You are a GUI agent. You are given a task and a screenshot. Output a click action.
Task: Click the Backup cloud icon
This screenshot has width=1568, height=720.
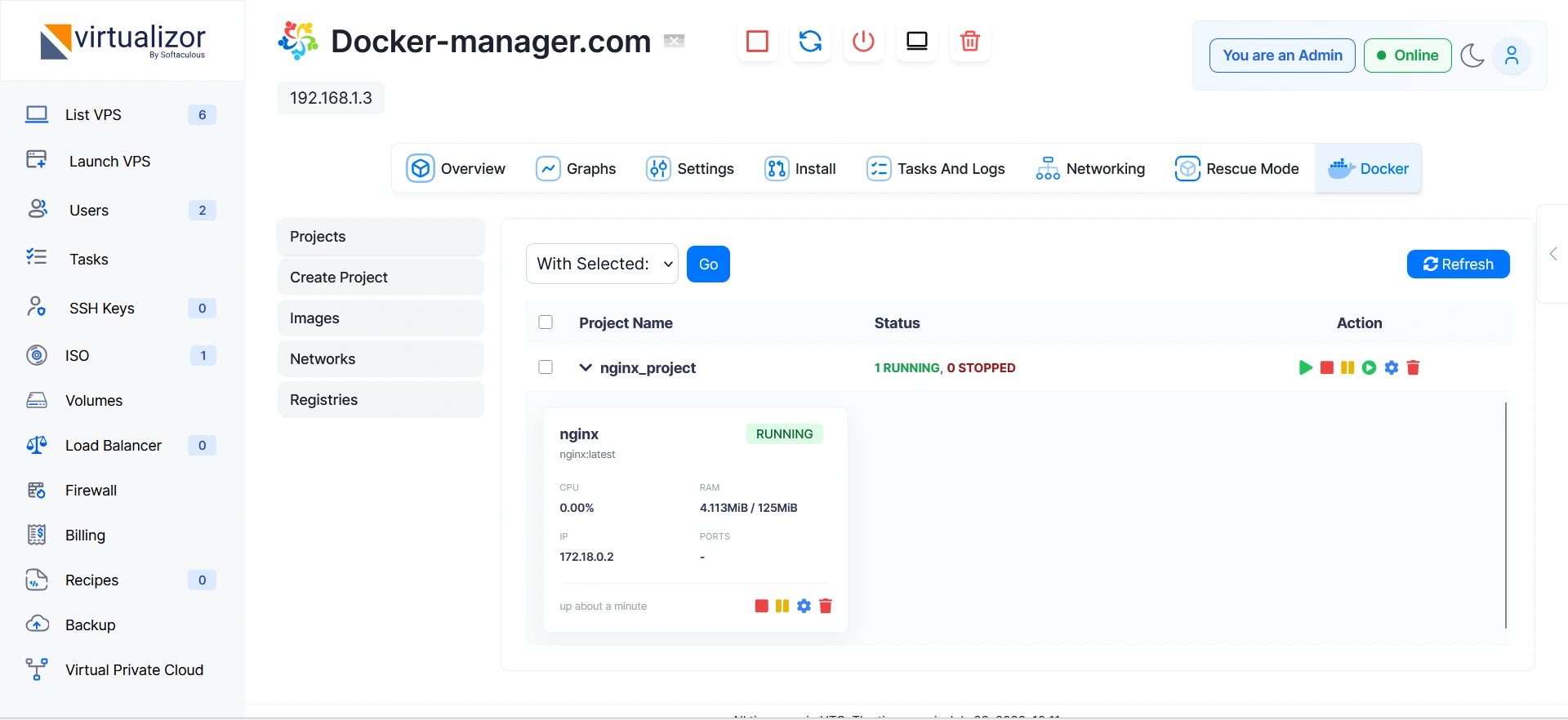tap(38, 624)
